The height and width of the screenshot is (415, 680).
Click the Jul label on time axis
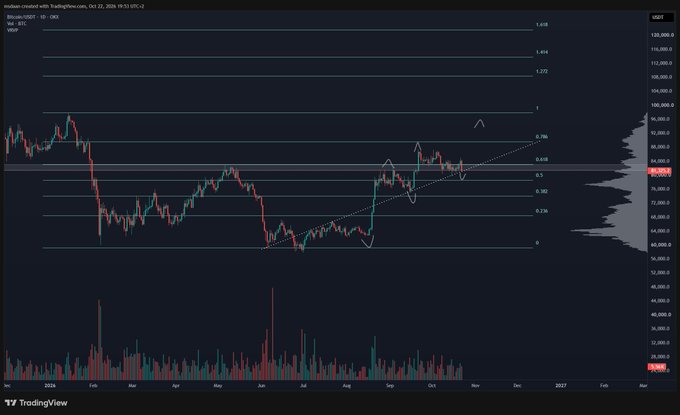click(303, 386)
